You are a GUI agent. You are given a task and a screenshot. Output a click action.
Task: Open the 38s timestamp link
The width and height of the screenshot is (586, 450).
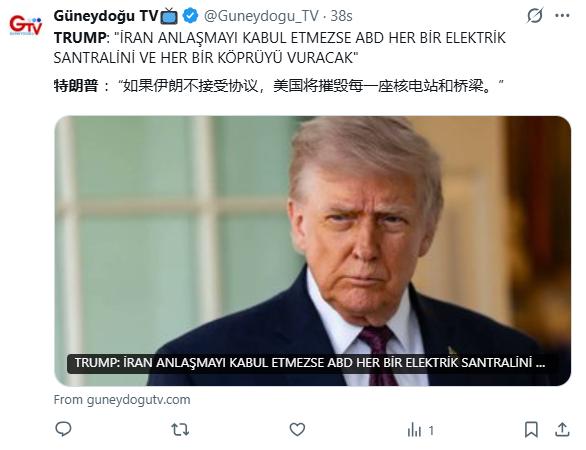pos(341,16)
